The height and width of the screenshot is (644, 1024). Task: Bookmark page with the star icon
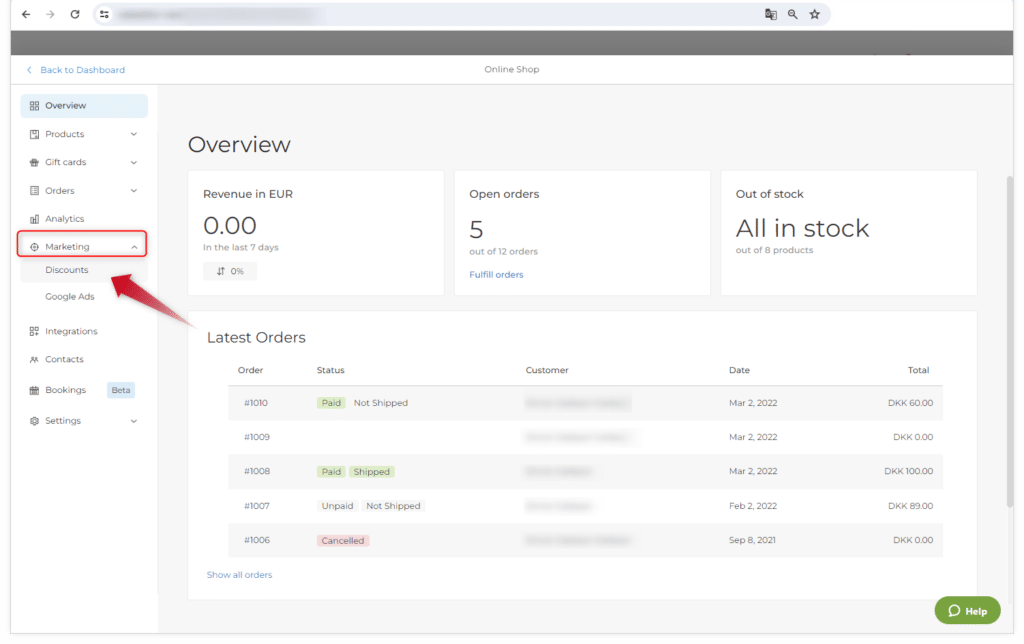(814, 14)
